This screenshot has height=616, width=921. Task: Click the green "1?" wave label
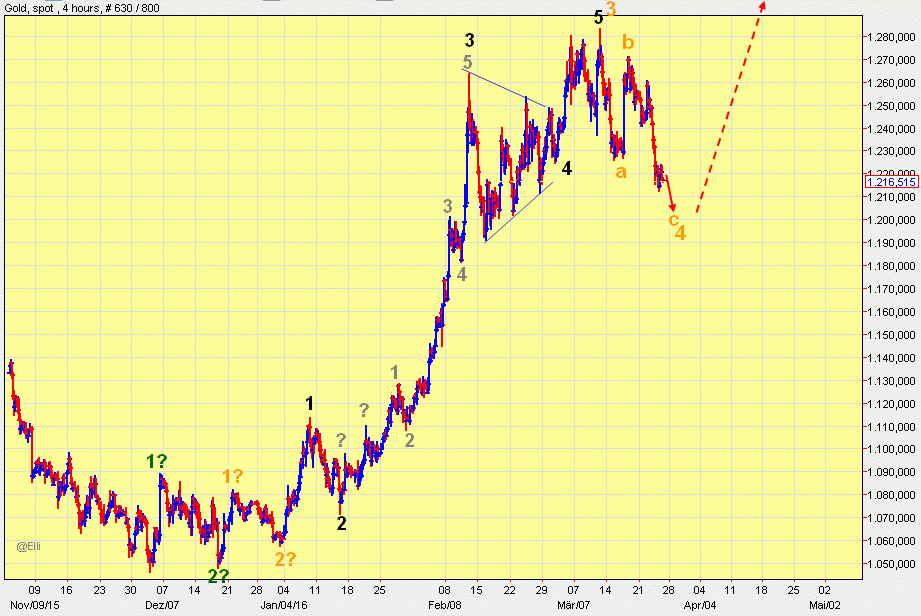pos(157,461)
